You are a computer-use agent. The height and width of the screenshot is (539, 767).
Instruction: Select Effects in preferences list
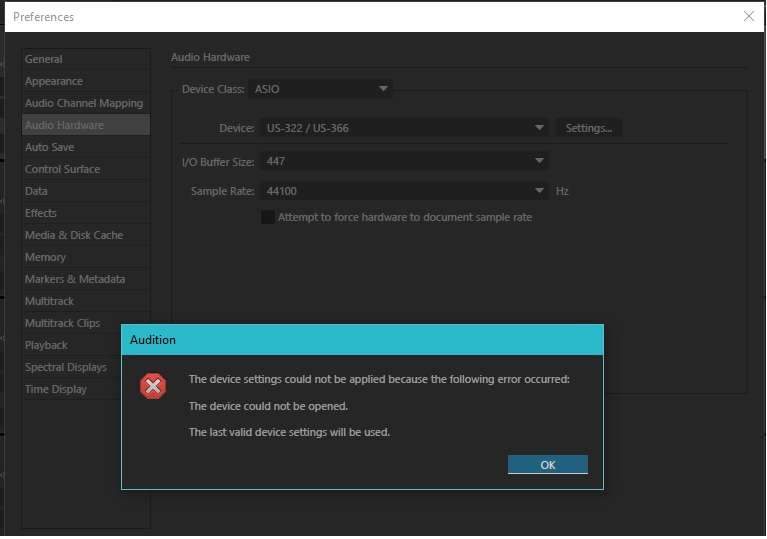click(41, 213)
